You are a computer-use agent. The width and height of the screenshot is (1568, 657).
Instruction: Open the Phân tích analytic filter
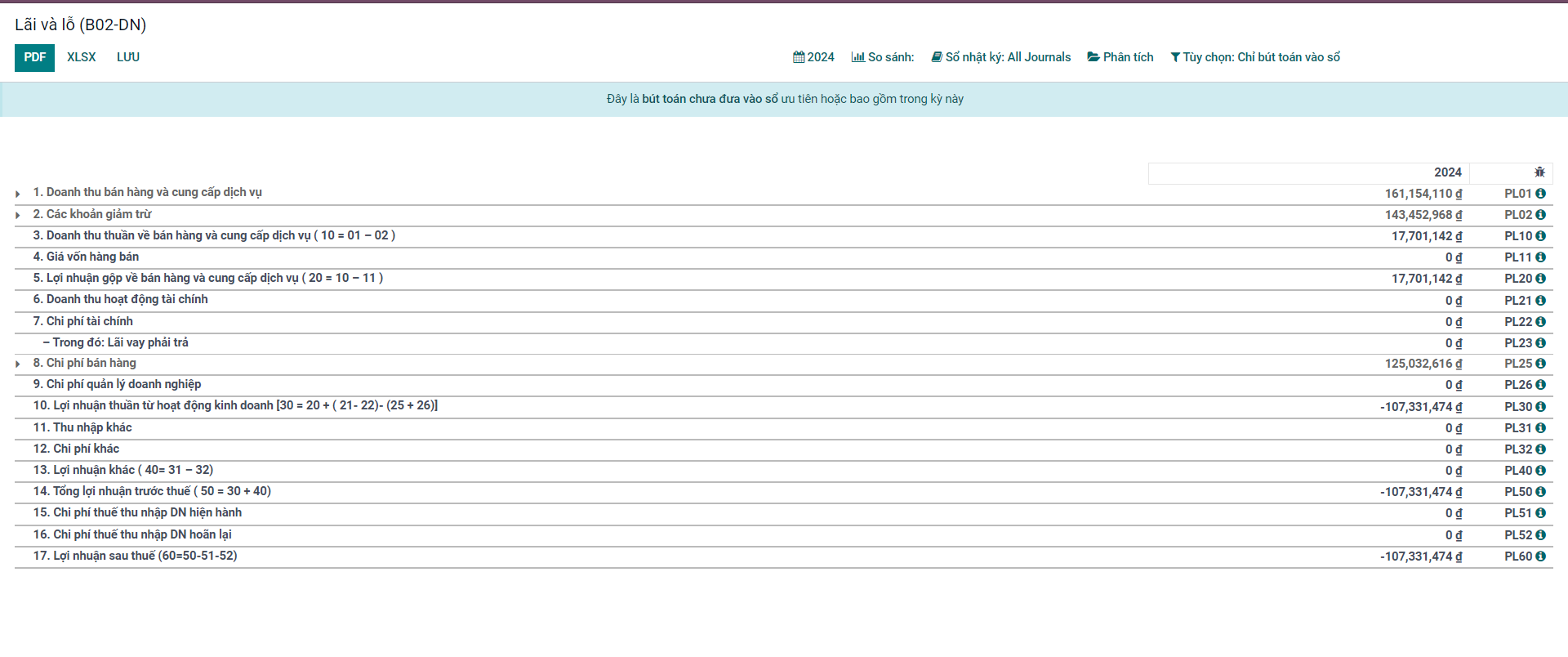point(1120,57)
